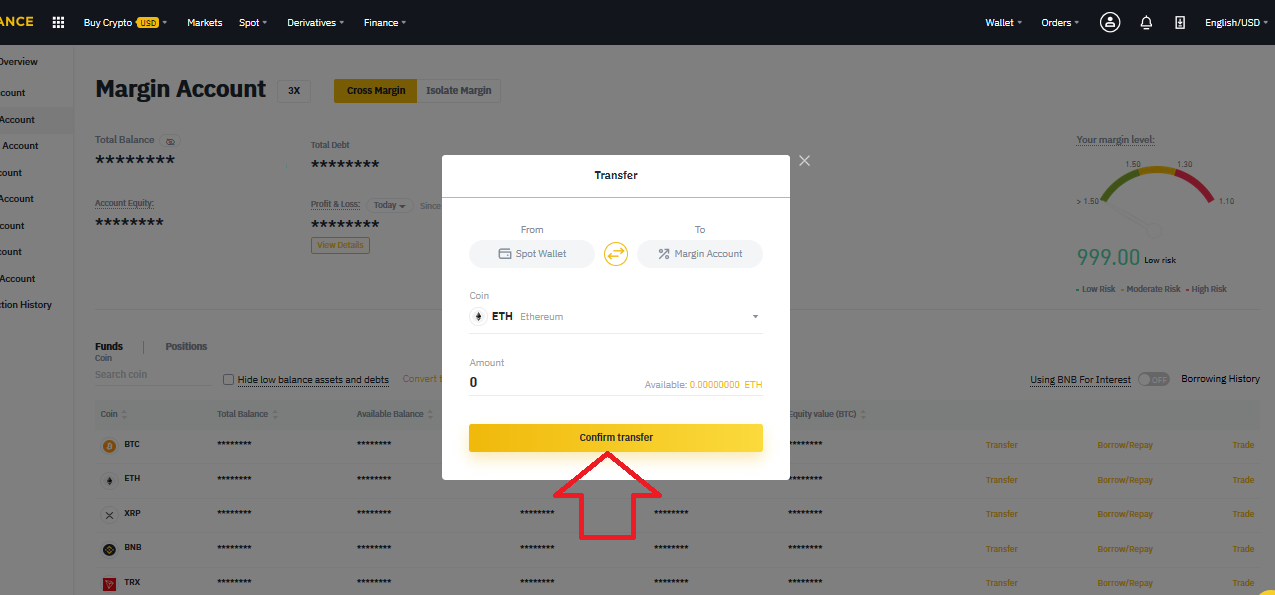This screenshot has height=595, width=1275.
Task: Expand the Spot menu
Action: [253, 22]
